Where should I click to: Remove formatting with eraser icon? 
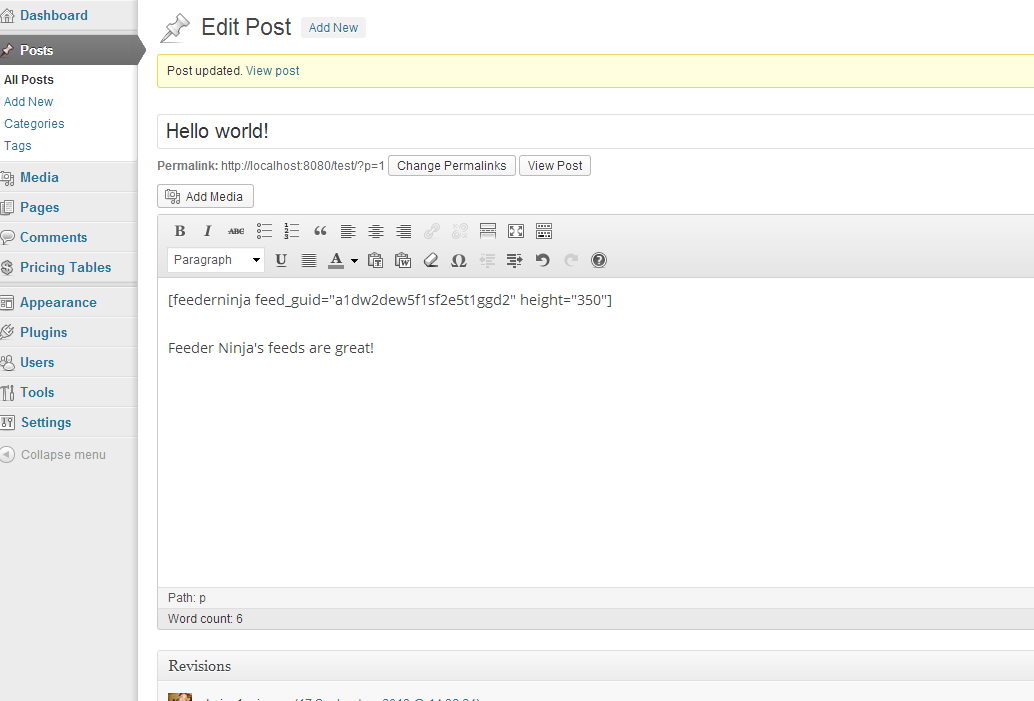(x=431, y=260)
